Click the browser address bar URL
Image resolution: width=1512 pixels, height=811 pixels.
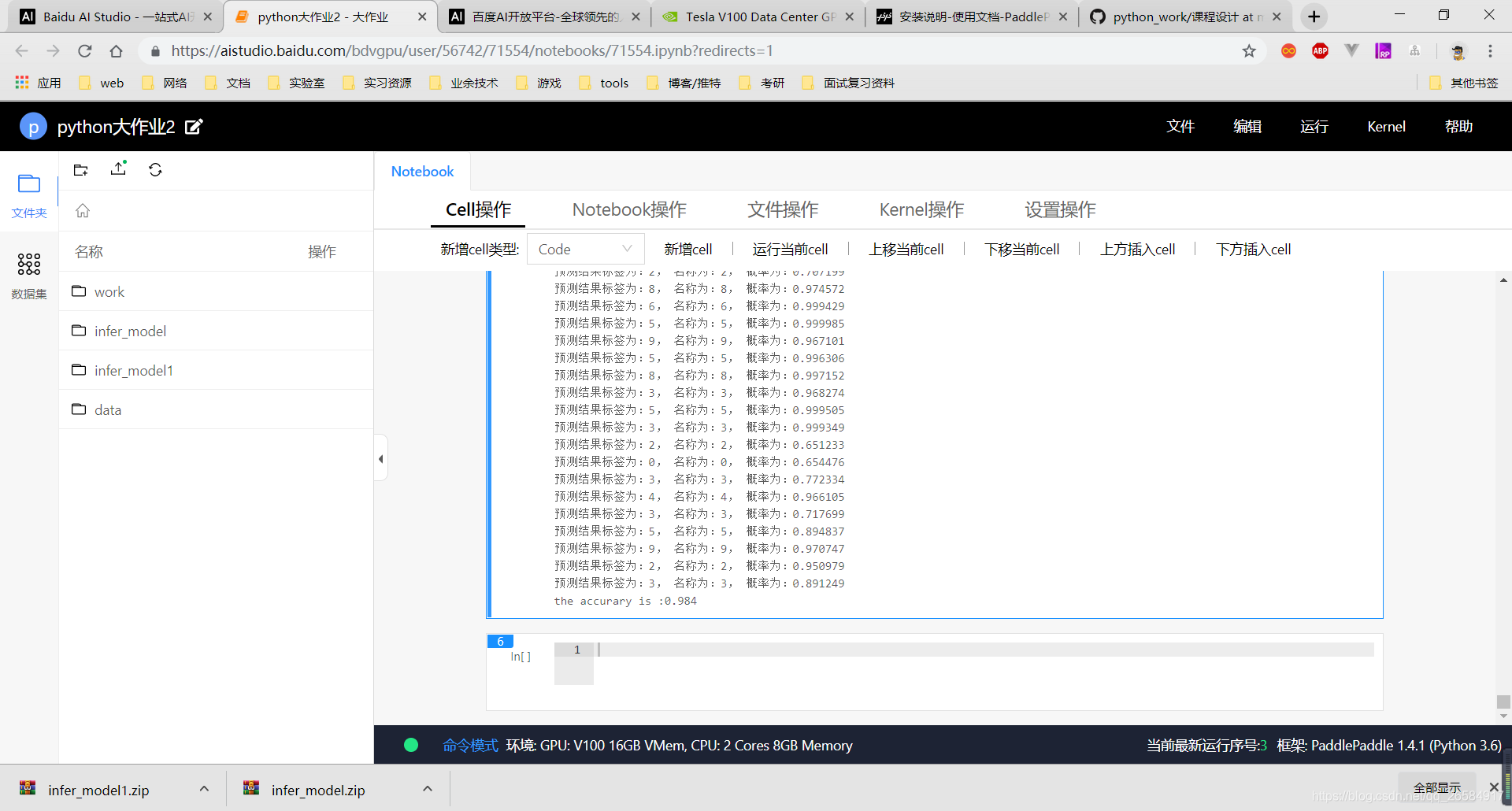pos(472,51)
